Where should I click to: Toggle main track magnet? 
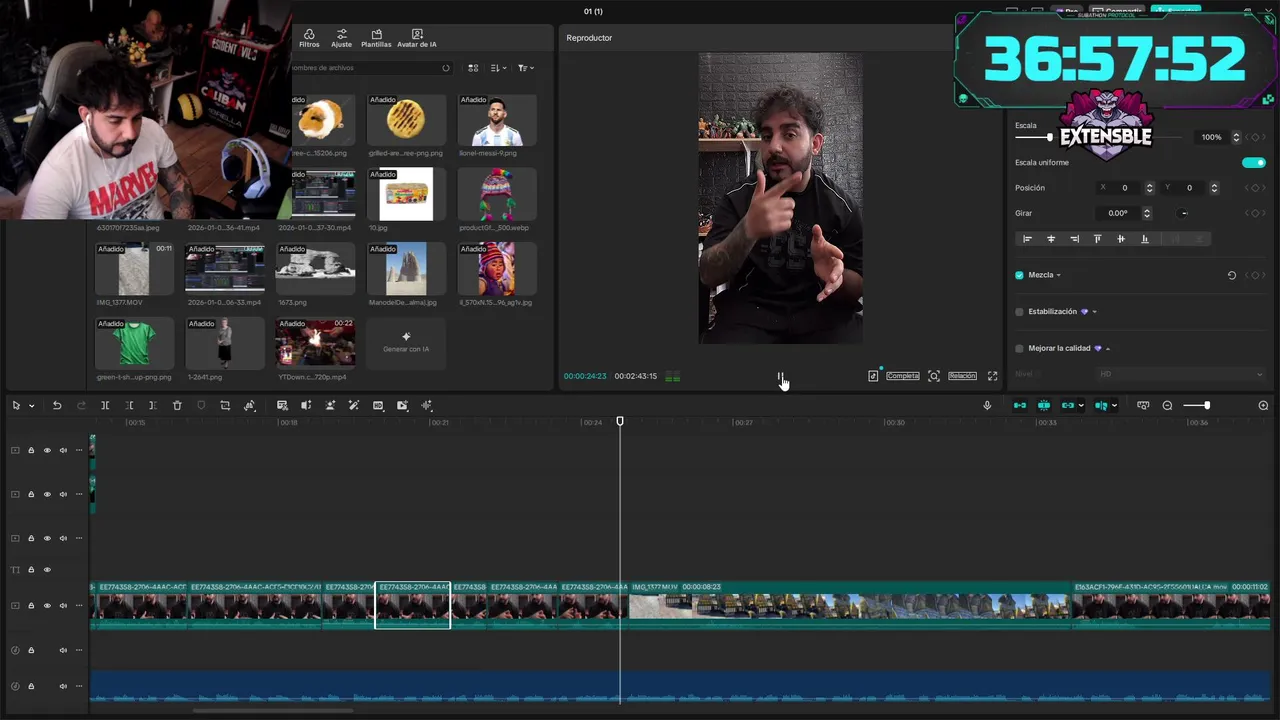click(1020, 405)
